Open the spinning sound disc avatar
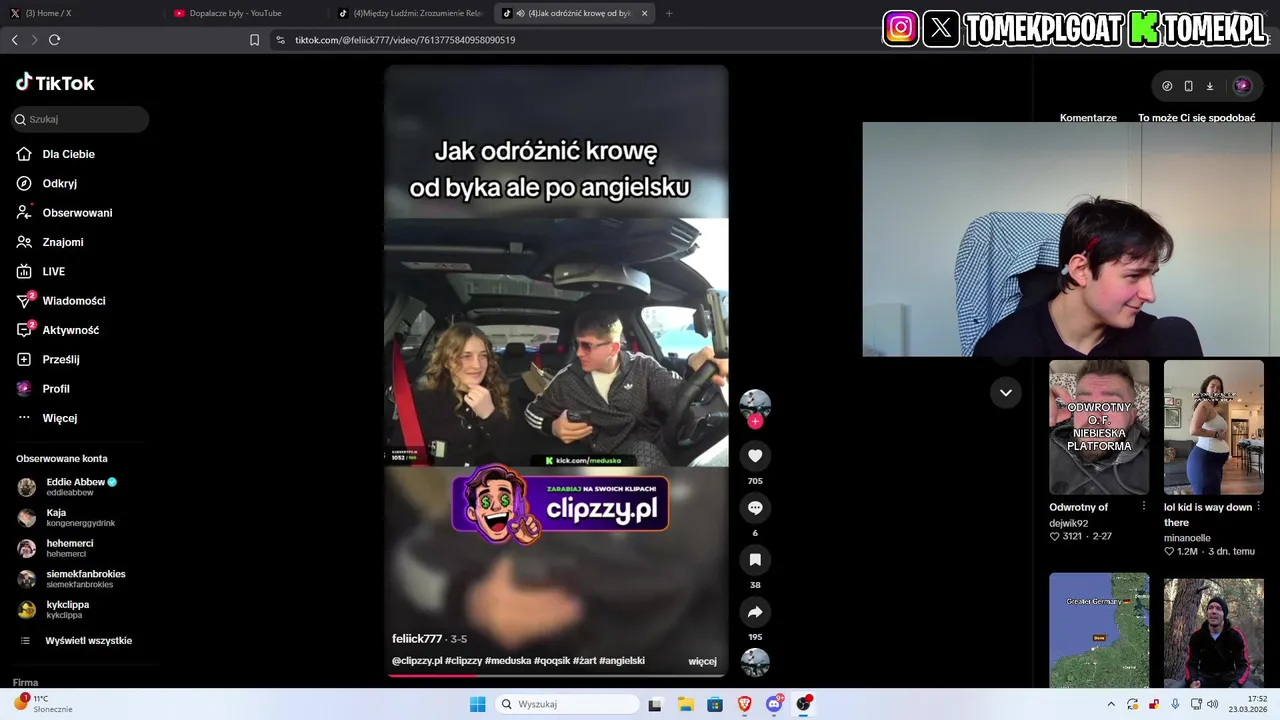The image size is (1280, 720). (755, 663)
